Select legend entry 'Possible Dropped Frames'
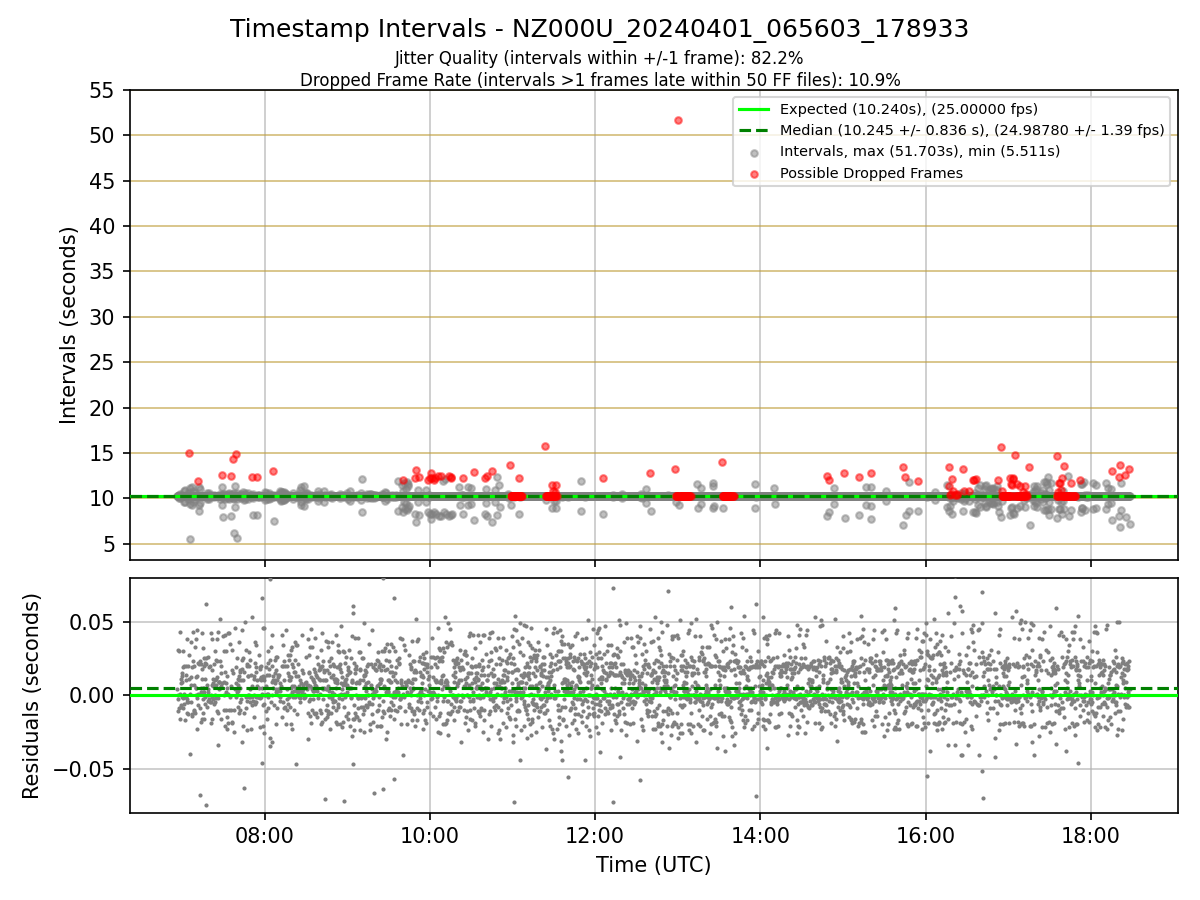Screen dimensions: 1200x900 [x=871, y=173]
